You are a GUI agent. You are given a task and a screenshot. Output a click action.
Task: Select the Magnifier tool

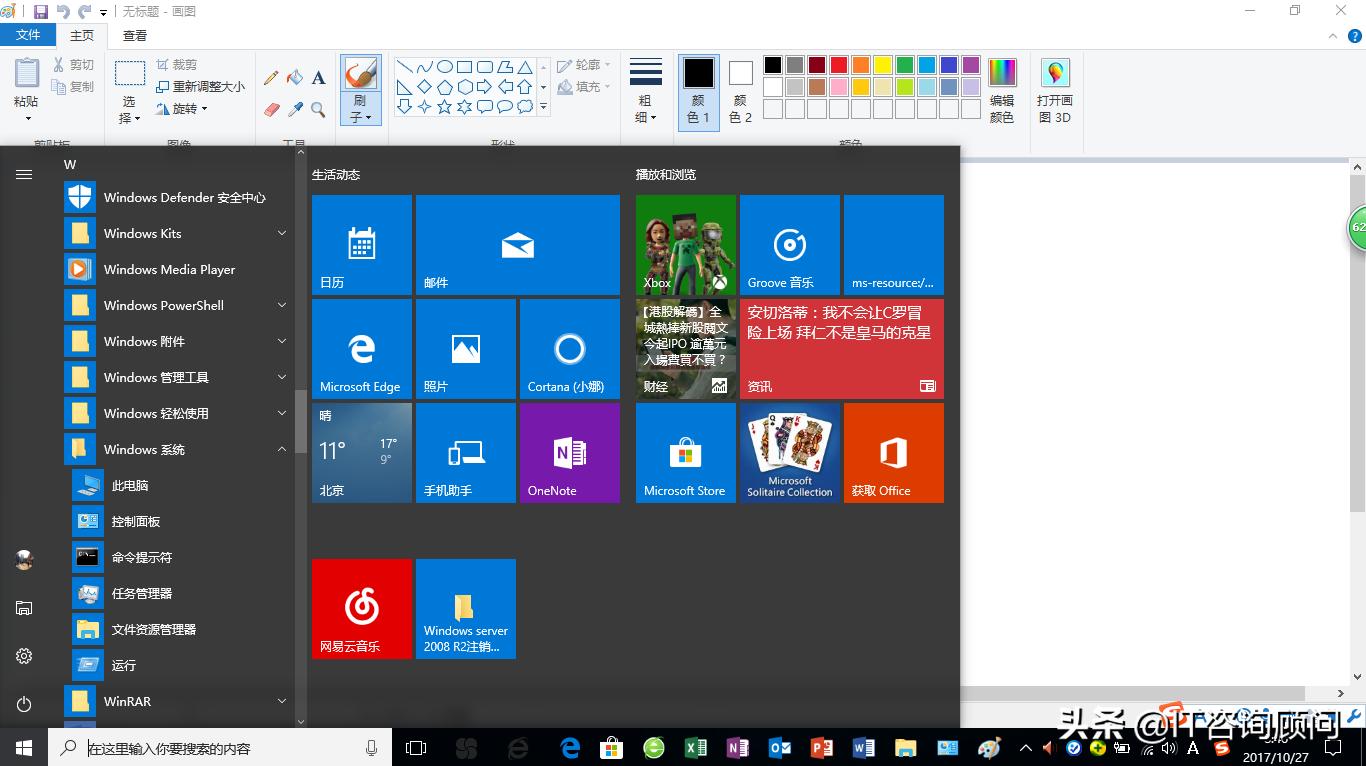pyautogui.click(x=317, y=108)
